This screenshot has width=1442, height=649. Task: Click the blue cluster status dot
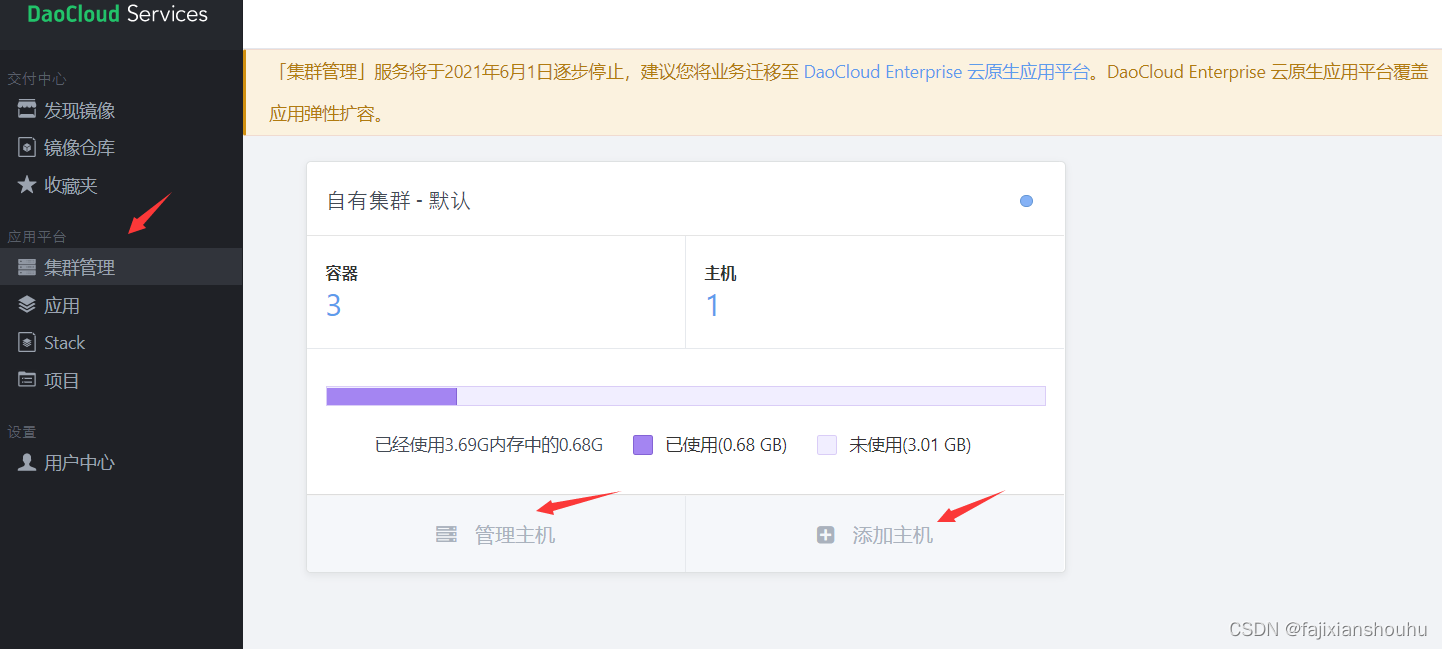pyautogui.click(x=1026, y=201)
